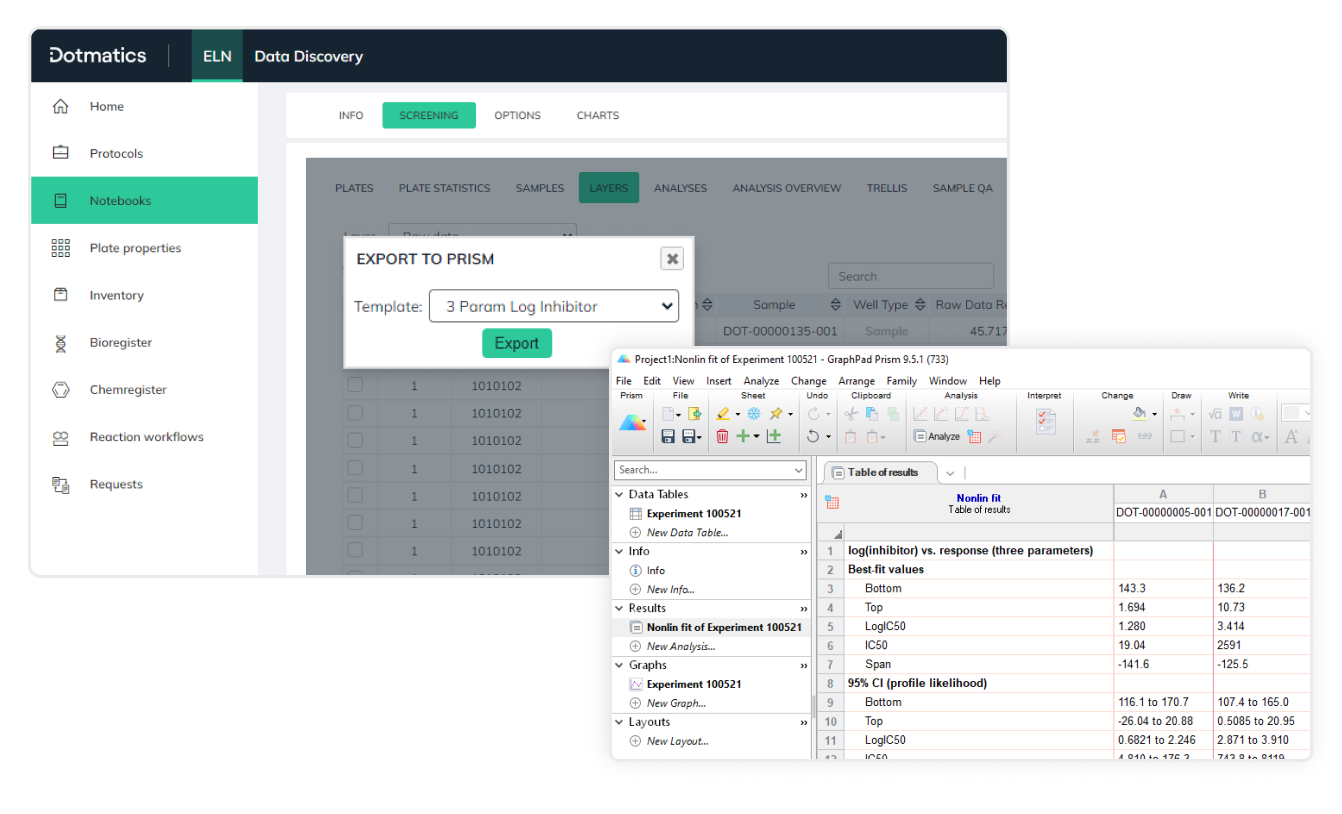Open the Requests icon in sidebar
Image resolution: width=1342 pixels, height=814 pixels.
coord(61,485)
